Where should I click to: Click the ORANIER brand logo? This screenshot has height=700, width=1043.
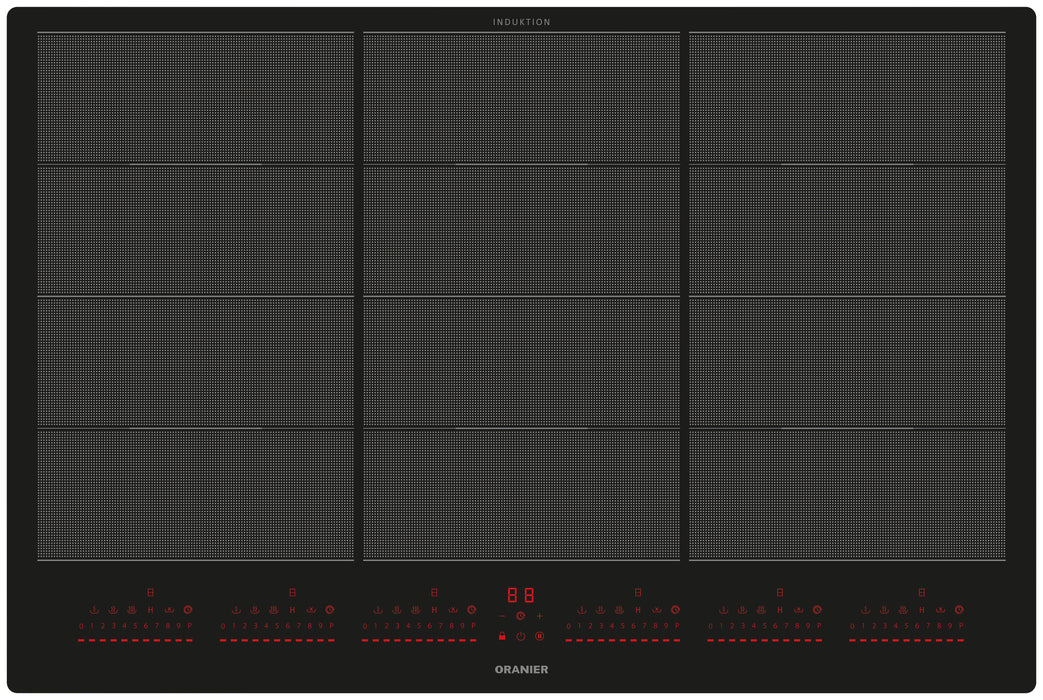pos(521,669)
